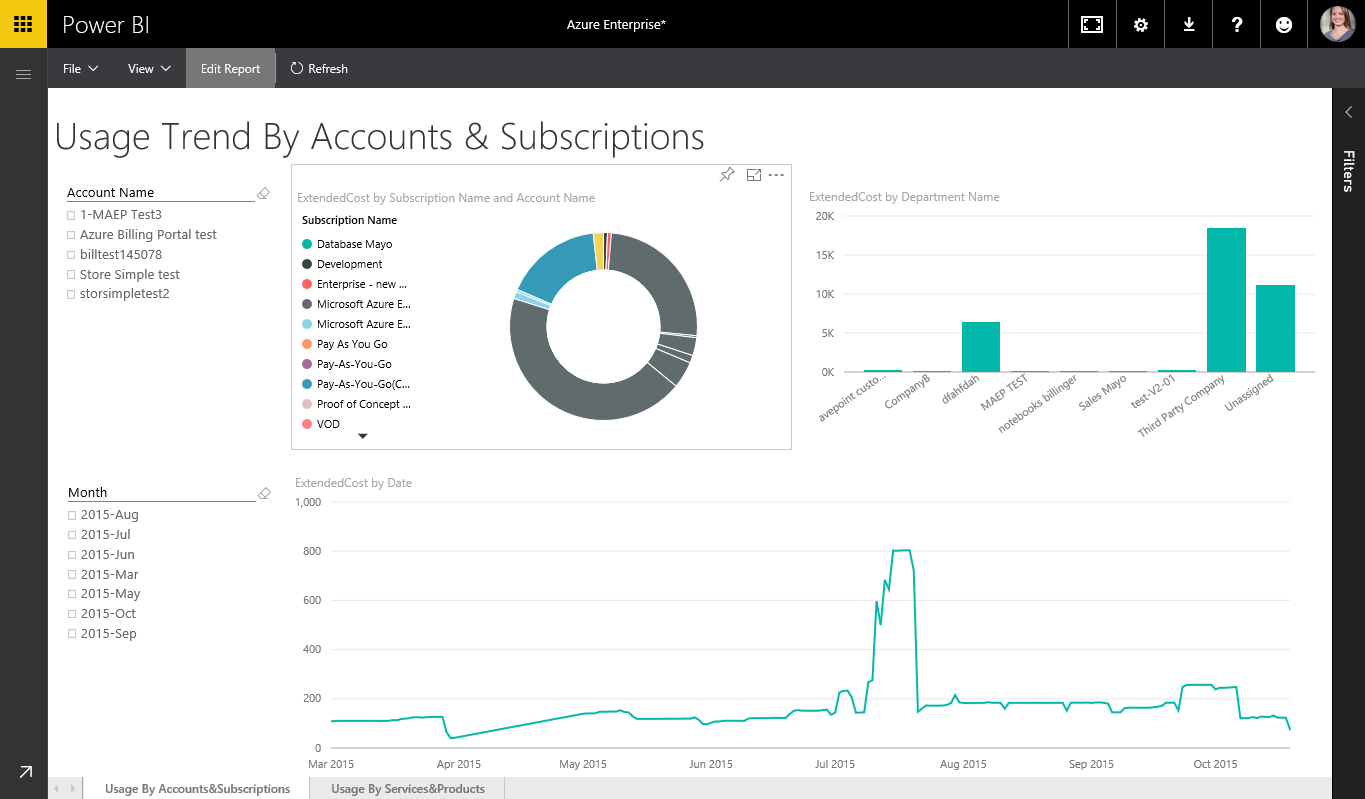Clear Month slicer with eraser icon
Image resolution: width=1365 pixels, height=799 pixels.
pyautogui.click(x=264, y=493)
